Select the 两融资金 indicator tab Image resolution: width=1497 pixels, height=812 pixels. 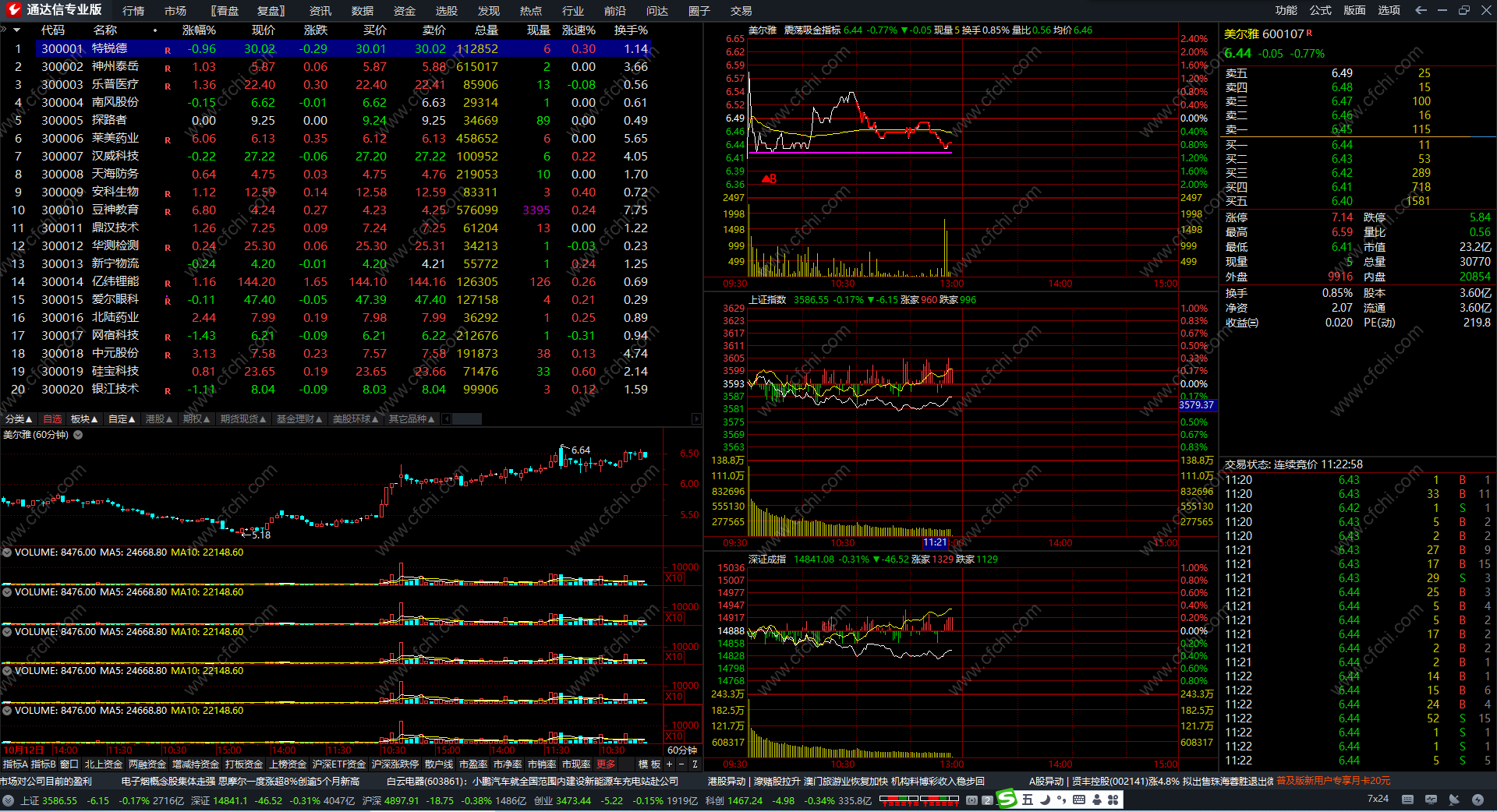(x=147, y=764)
